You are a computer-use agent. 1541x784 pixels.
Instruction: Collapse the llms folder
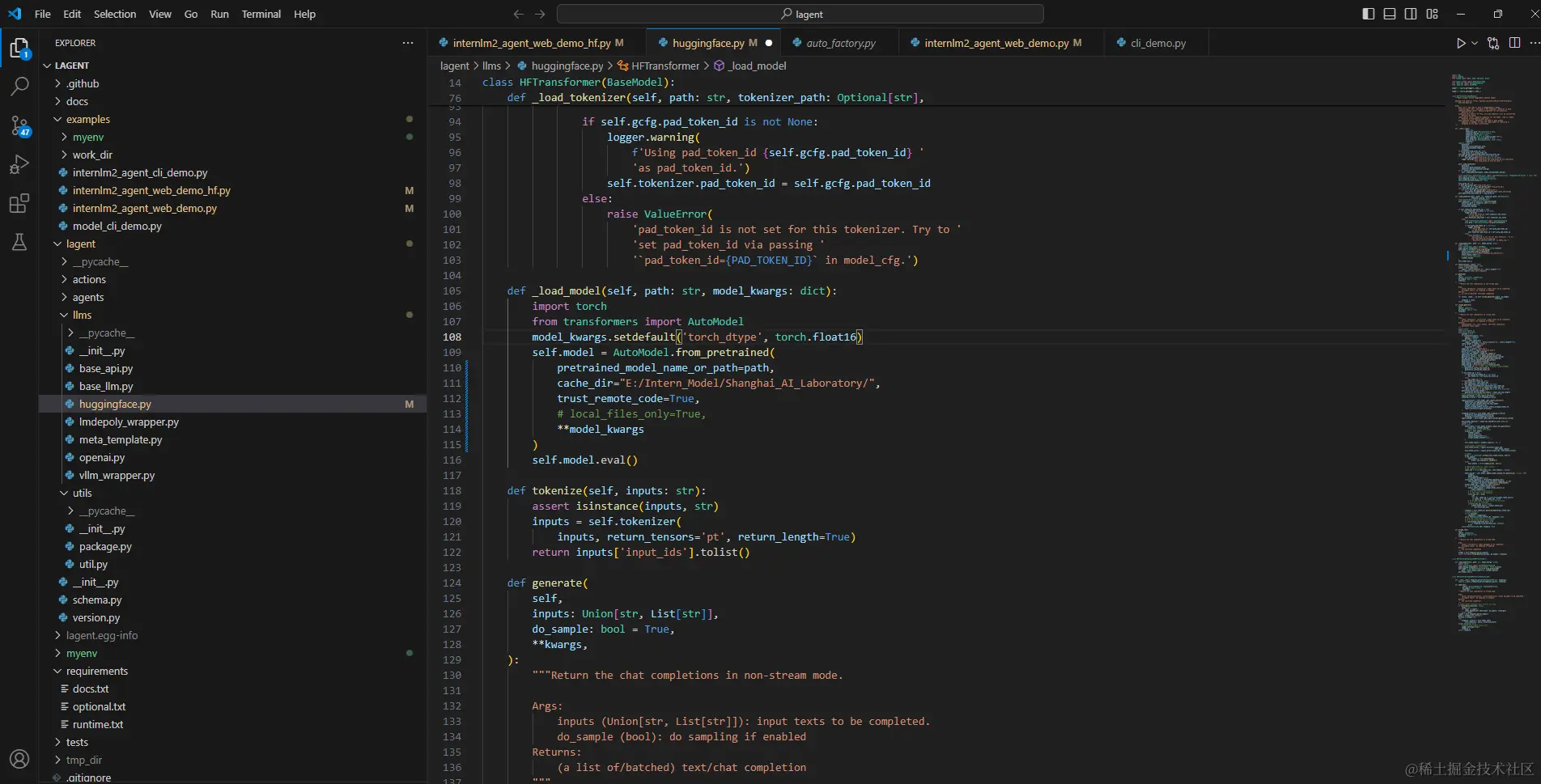tap(82, 315)
